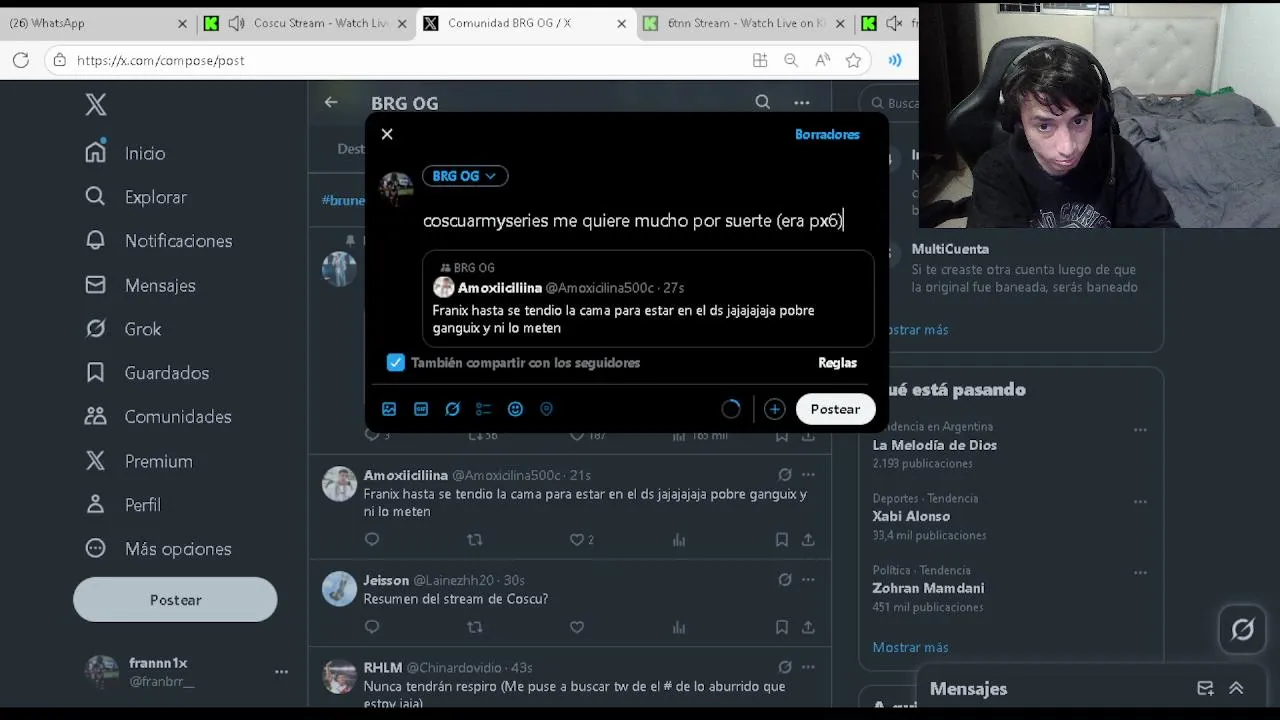Reload the page in browser

click(21, 60)
